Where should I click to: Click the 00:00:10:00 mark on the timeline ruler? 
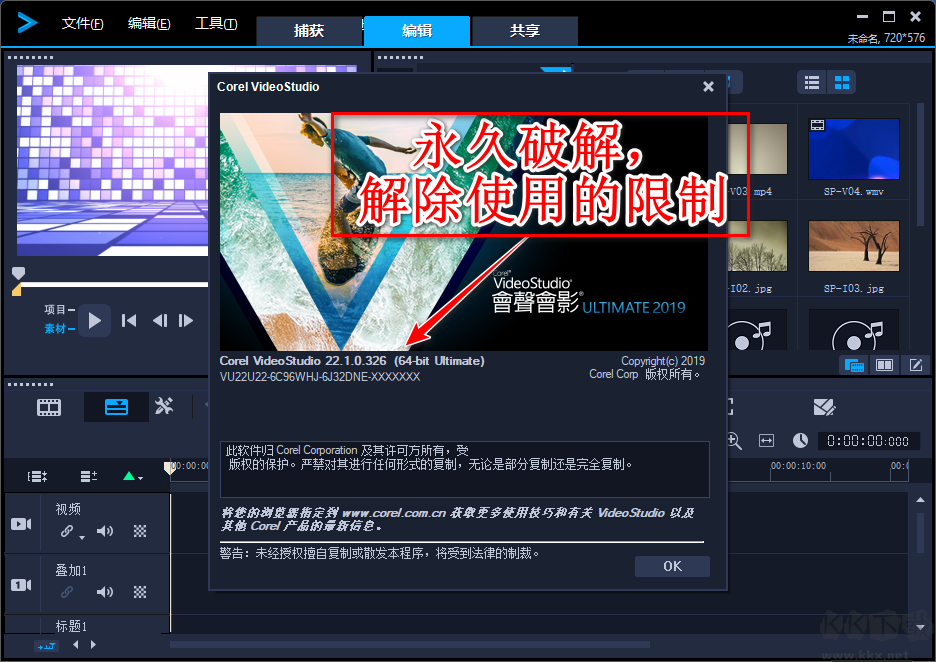pos(798,466)
